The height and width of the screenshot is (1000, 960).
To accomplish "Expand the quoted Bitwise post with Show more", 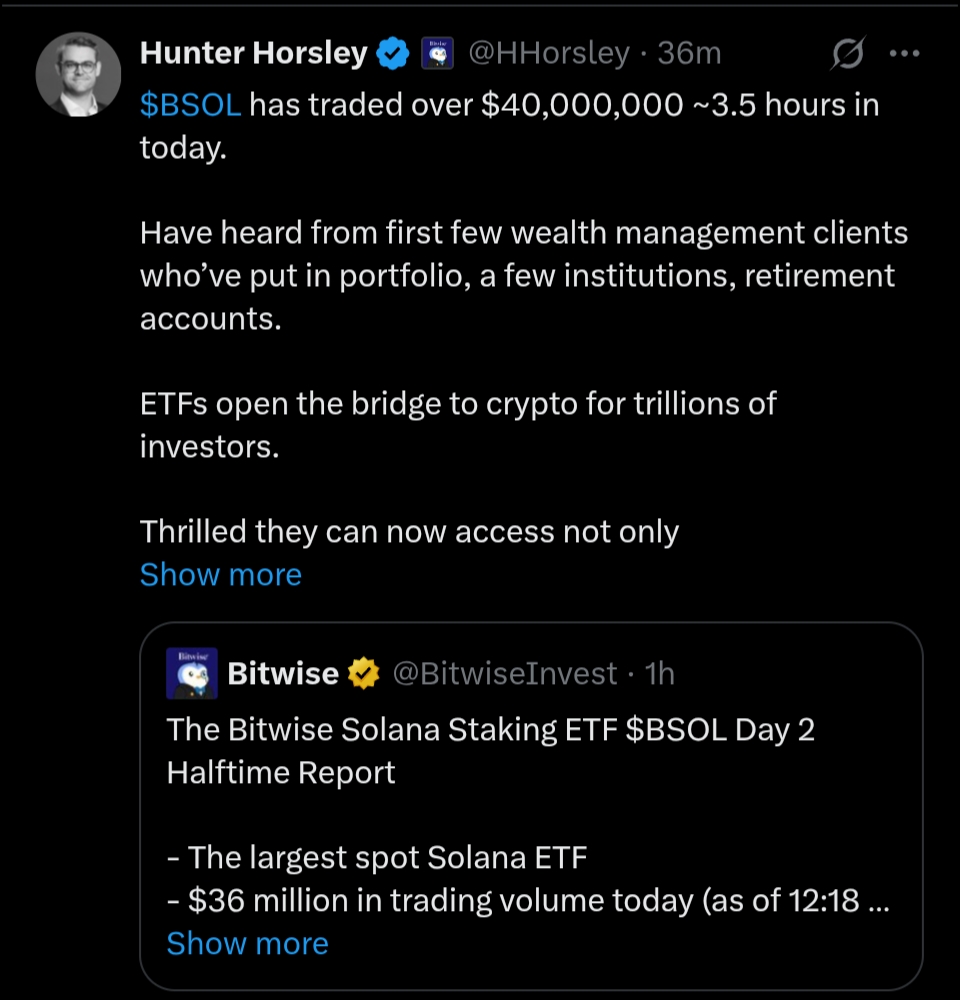I will coord(247,944).
